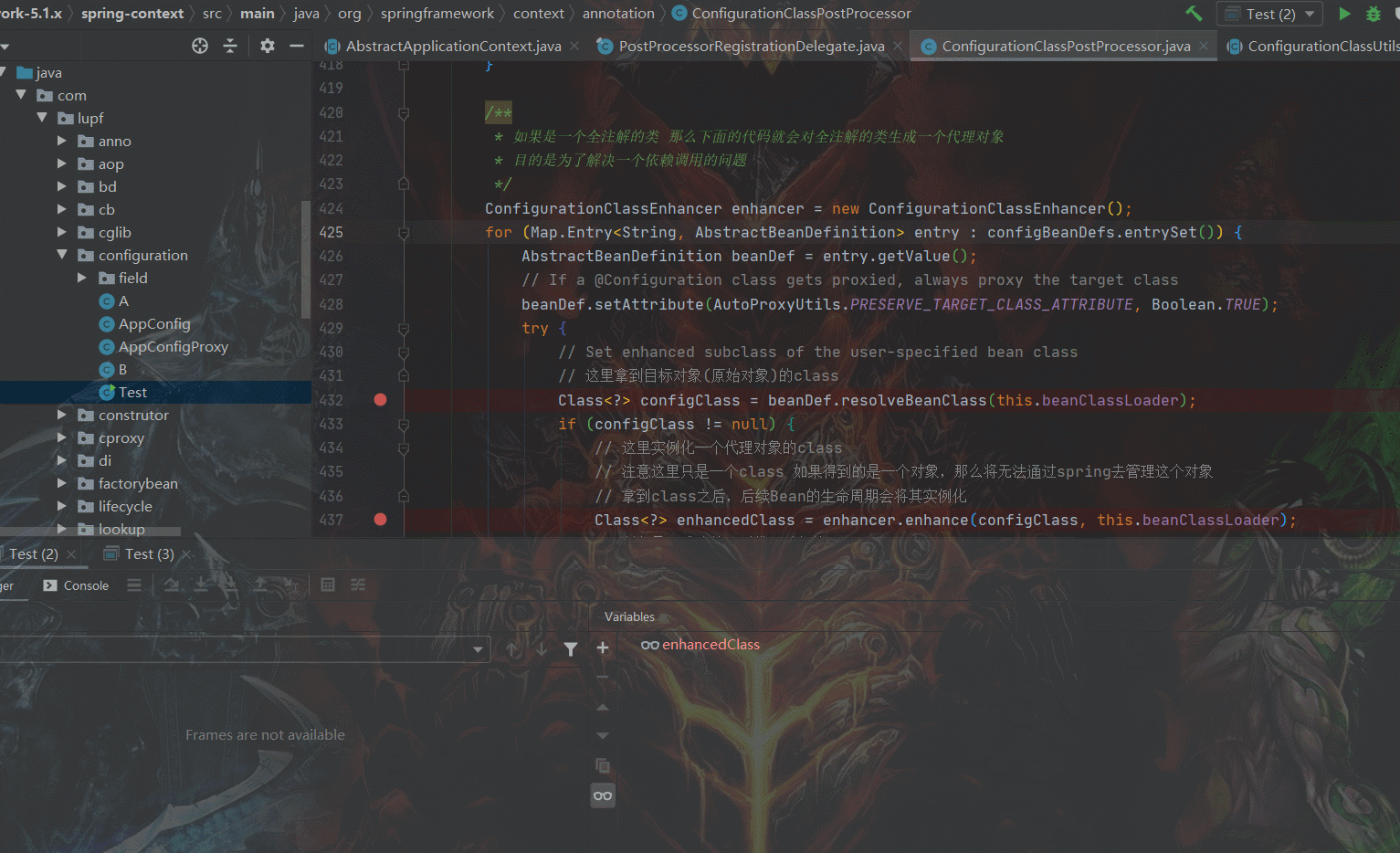Screen dimensions: 1400x853
Task: Switch to the Console tab
Action: (x=76, y=585)
